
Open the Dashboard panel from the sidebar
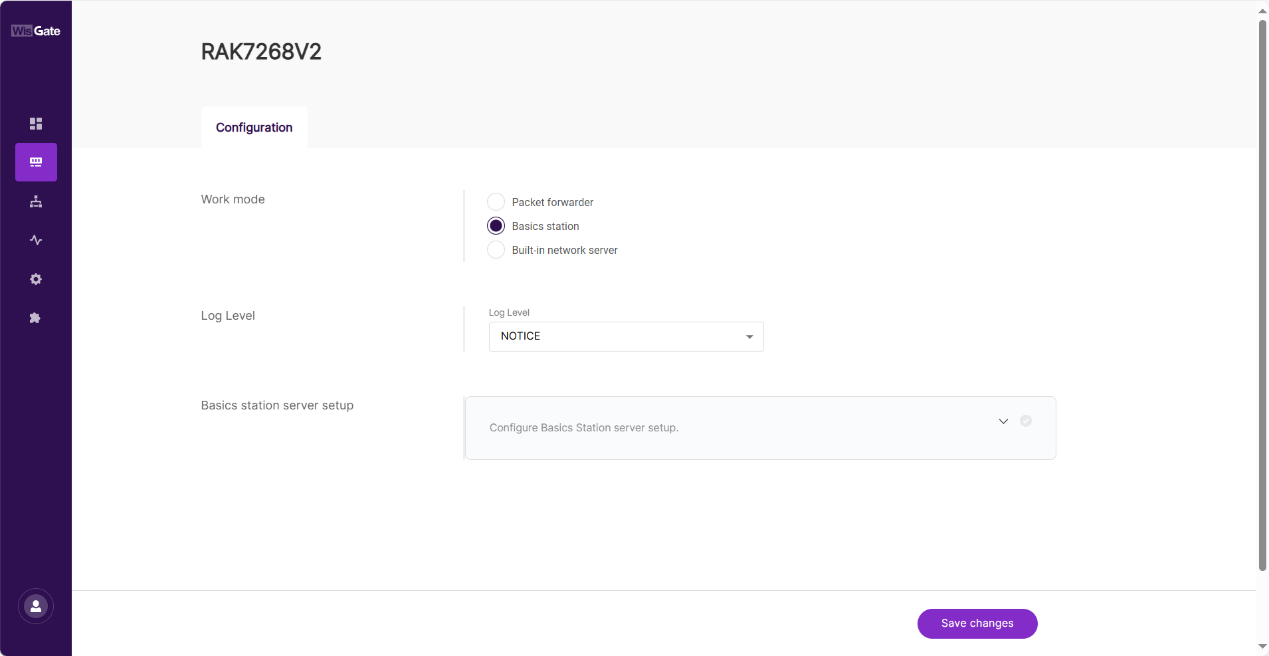[x=36, y=123]
